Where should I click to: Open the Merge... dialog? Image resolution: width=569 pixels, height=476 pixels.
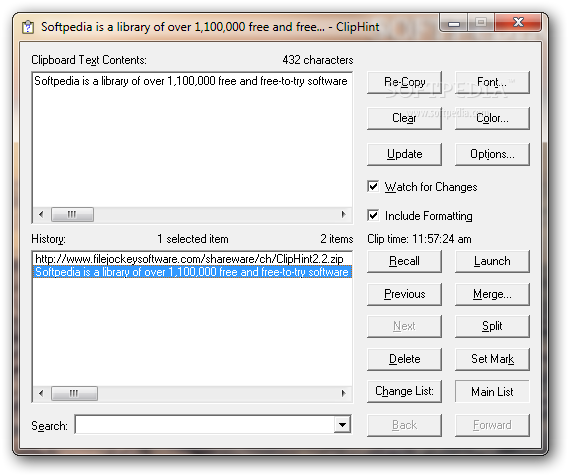pyautogui.click(x=492, y=294)
